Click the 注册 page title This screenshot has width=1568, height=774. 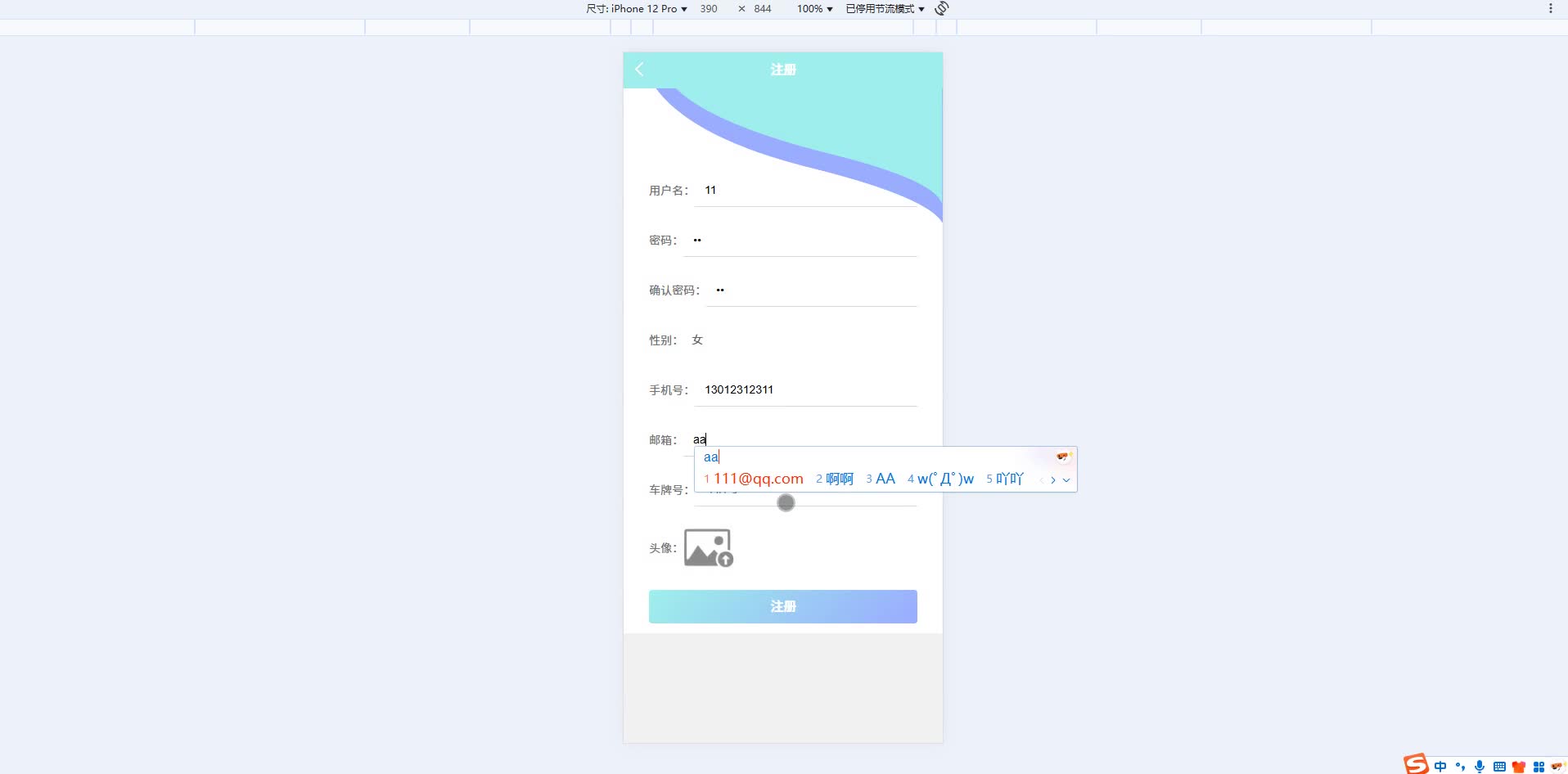[782, 70]
